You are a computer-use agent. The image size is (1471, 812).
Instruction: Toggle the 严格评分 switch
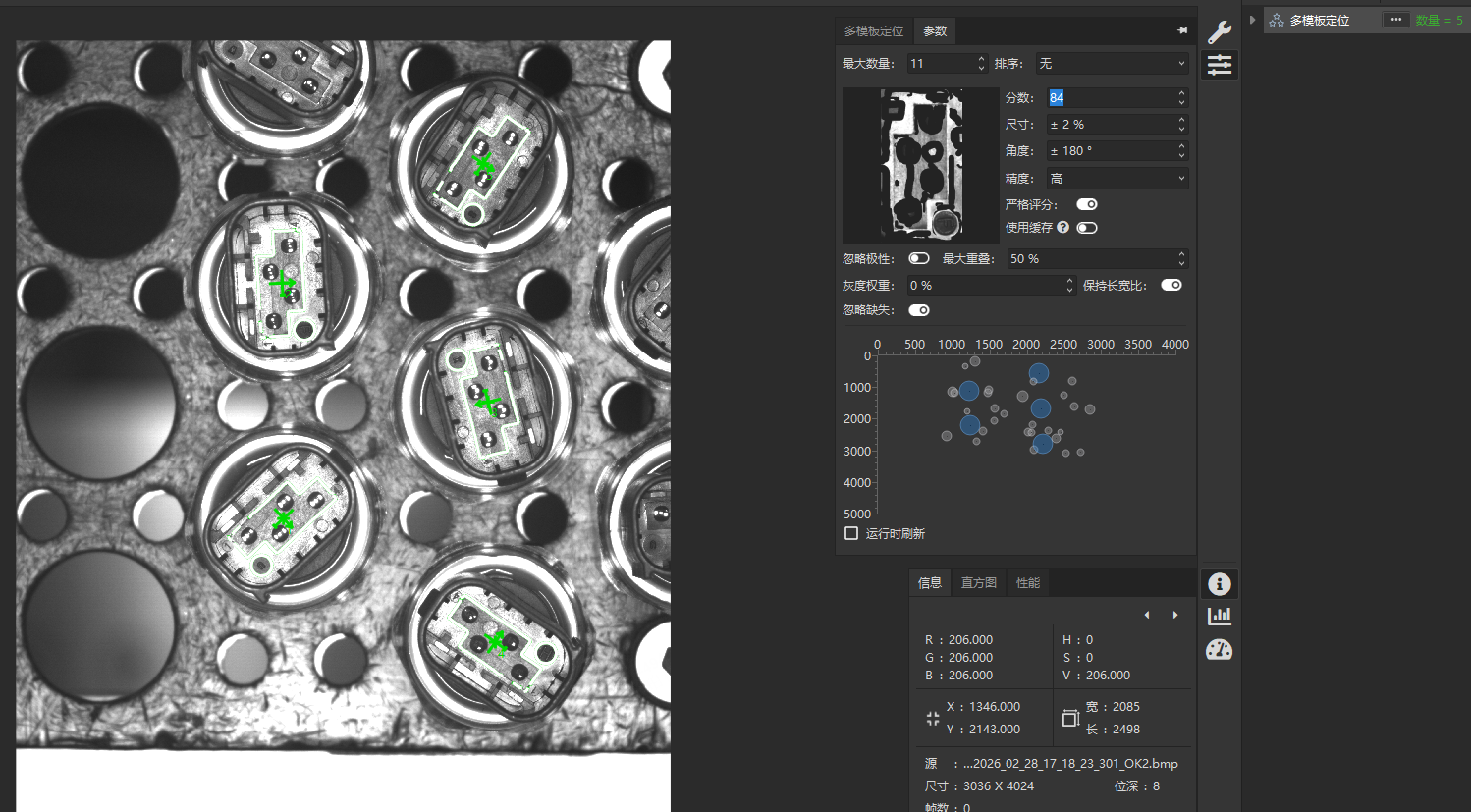coord(1086,204)
